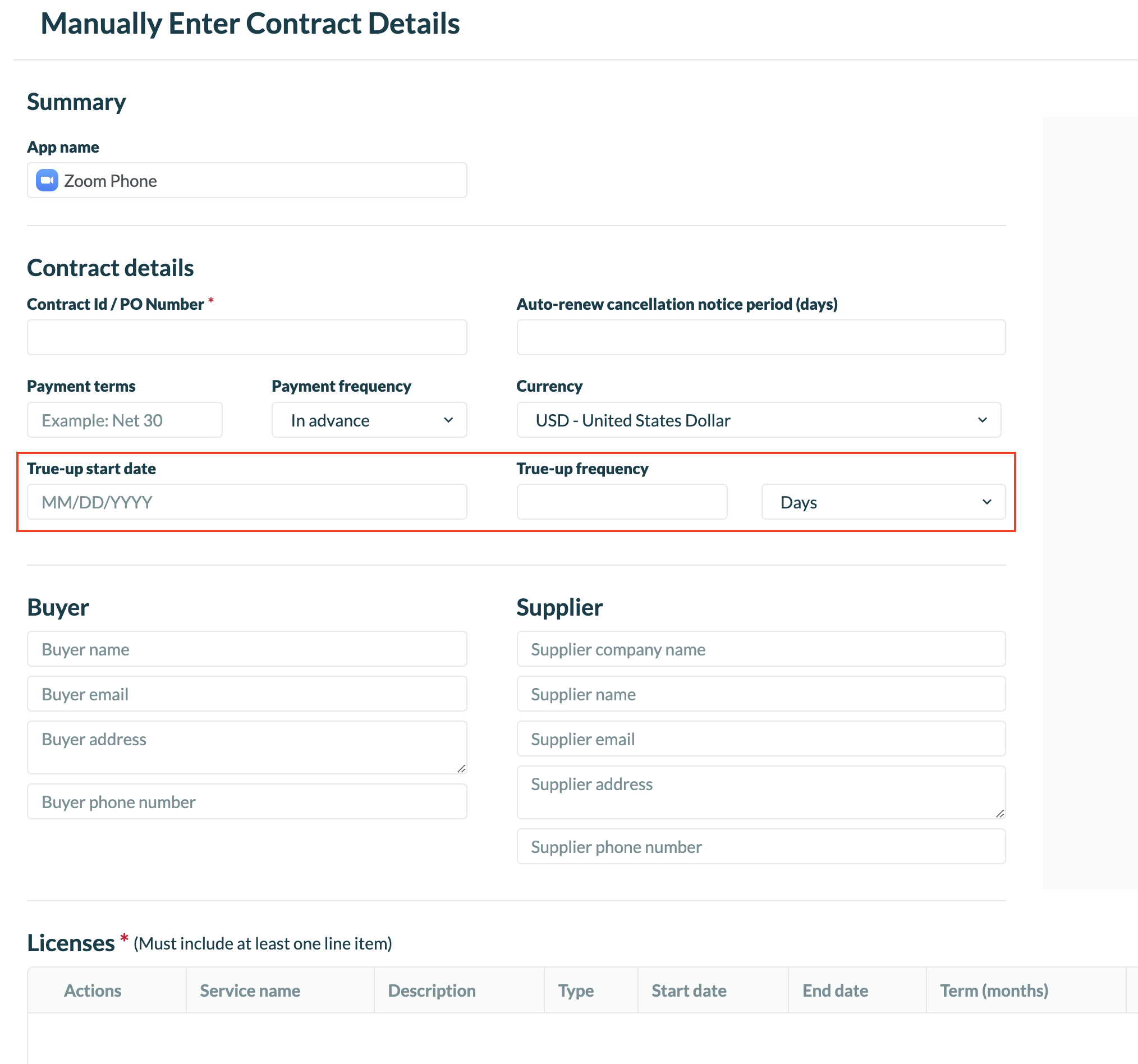The width and height of the screenshot is (1138, 1064).
Task: Select the True-up start date field
Action: pos(247,502)
